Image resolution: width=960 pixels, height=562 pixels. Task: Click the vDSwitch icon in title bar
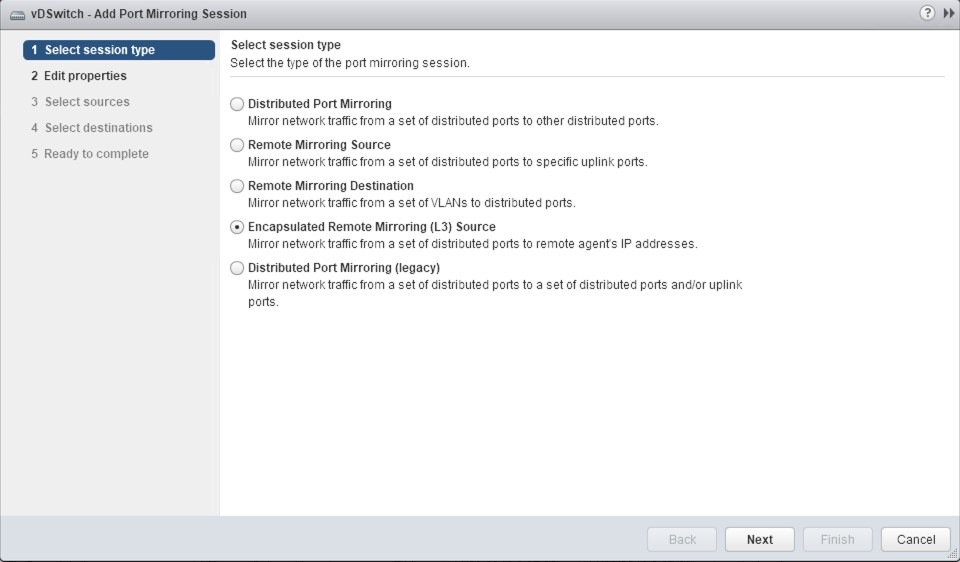(10, 14)
